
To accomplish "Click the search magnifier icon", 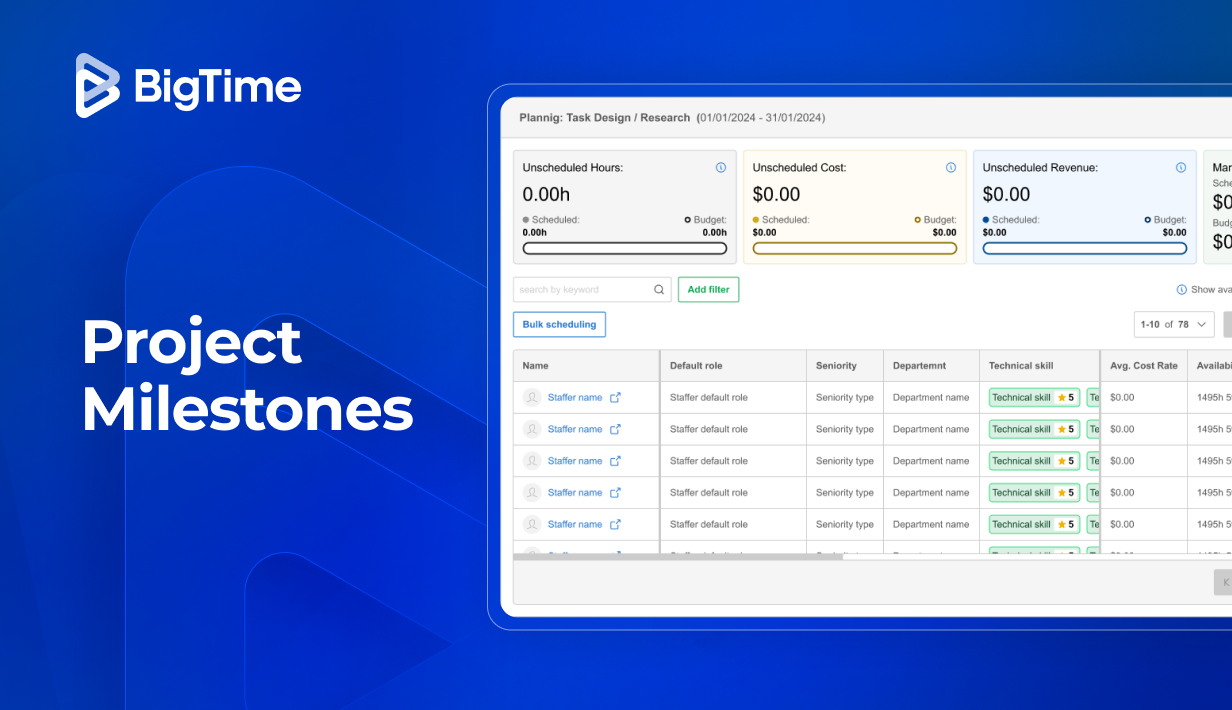I will click(x=659, y=290).
